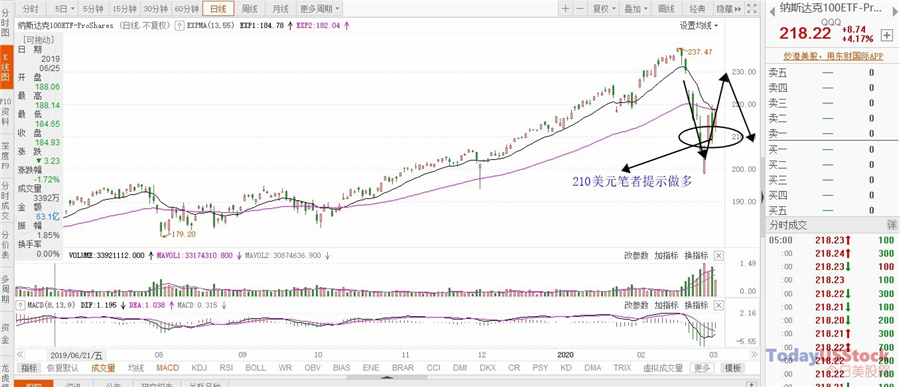Toggle fullscreen chart view icon
This screenshot has height=387, width=900.
point(751,9)
